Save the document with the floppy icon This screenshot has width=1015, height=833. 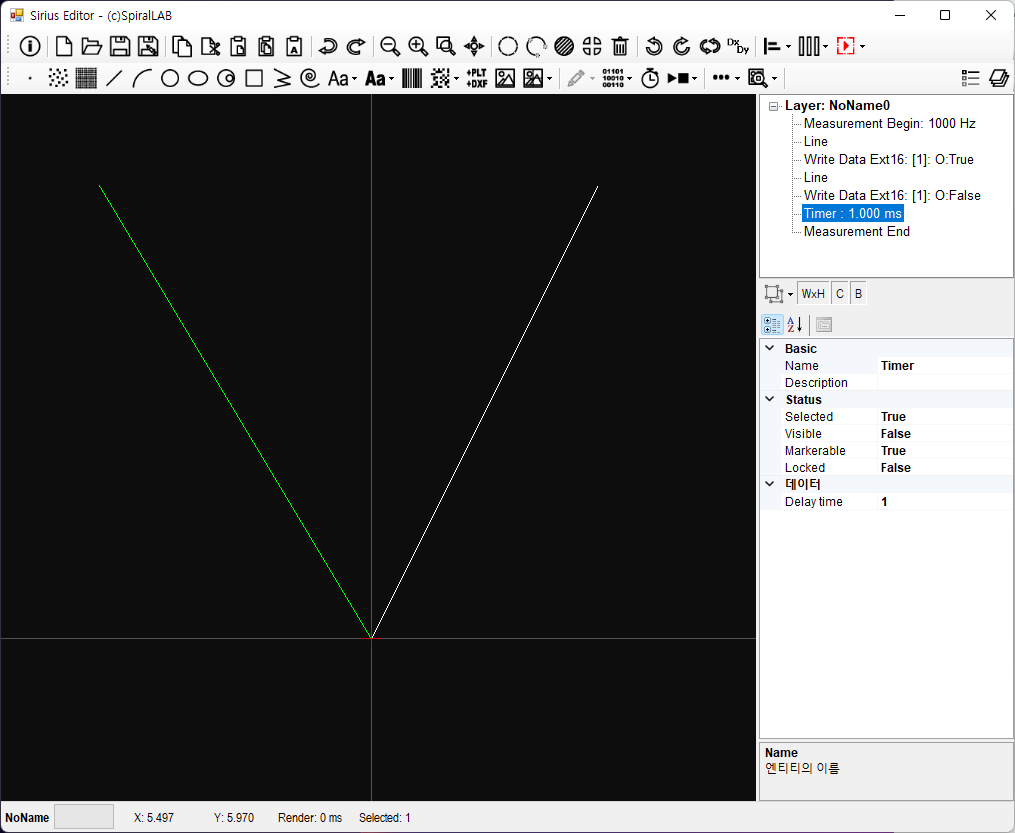click(120, 46)
